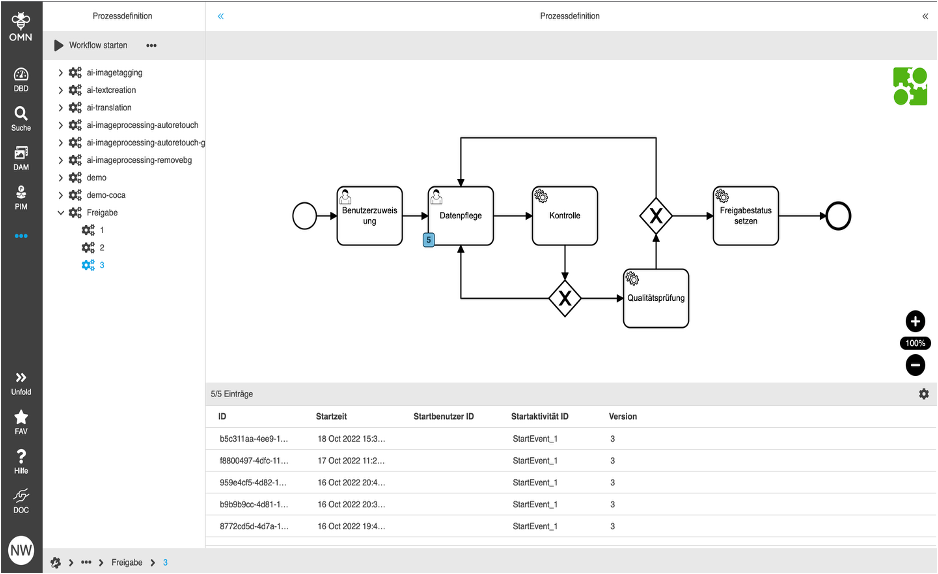Open the PIM module icon
Screen dimensions: 938x574
[x=21, y=196]
